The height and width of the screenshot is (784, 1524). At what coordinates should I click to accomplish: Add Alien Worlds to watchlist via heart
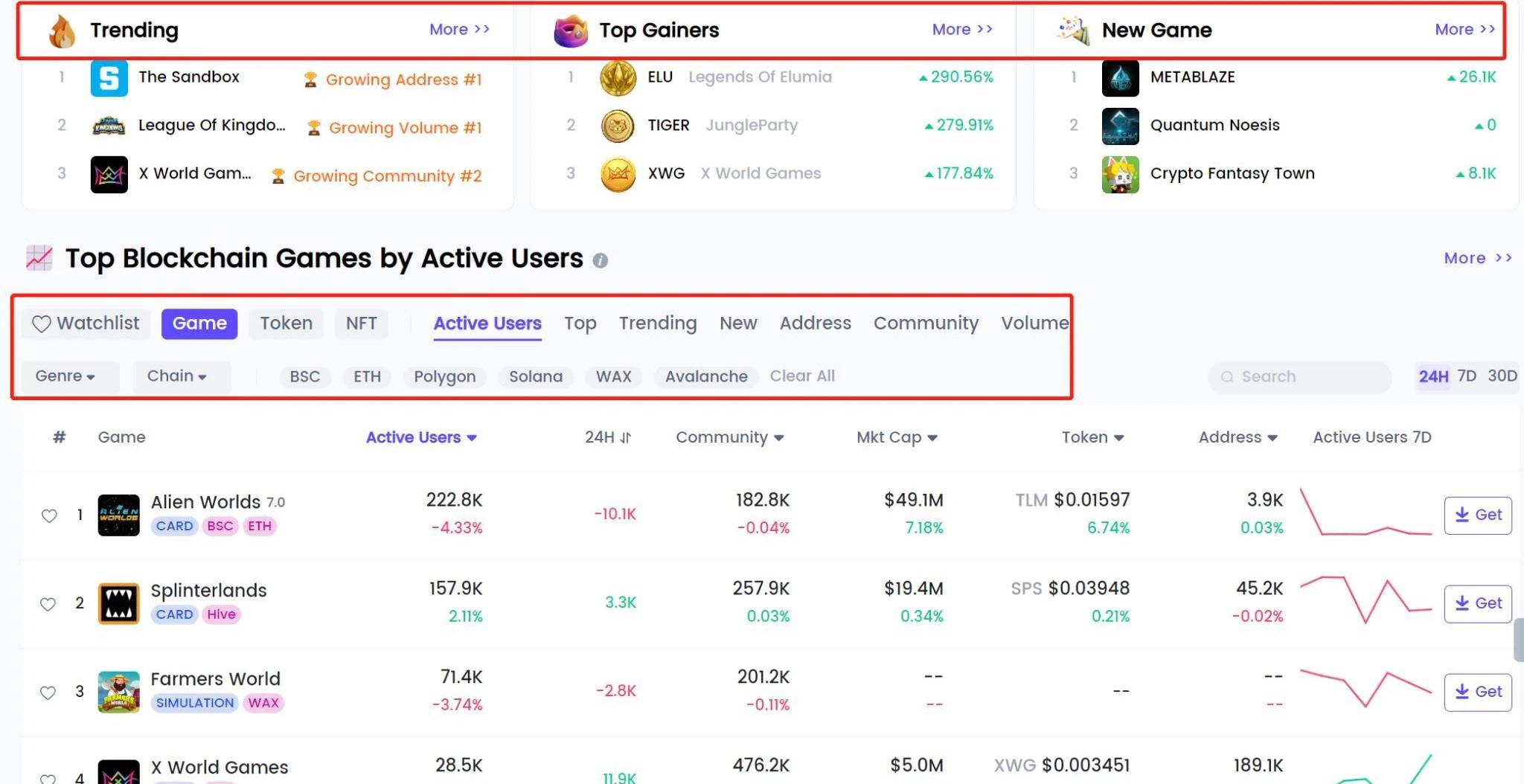(49, 515)
